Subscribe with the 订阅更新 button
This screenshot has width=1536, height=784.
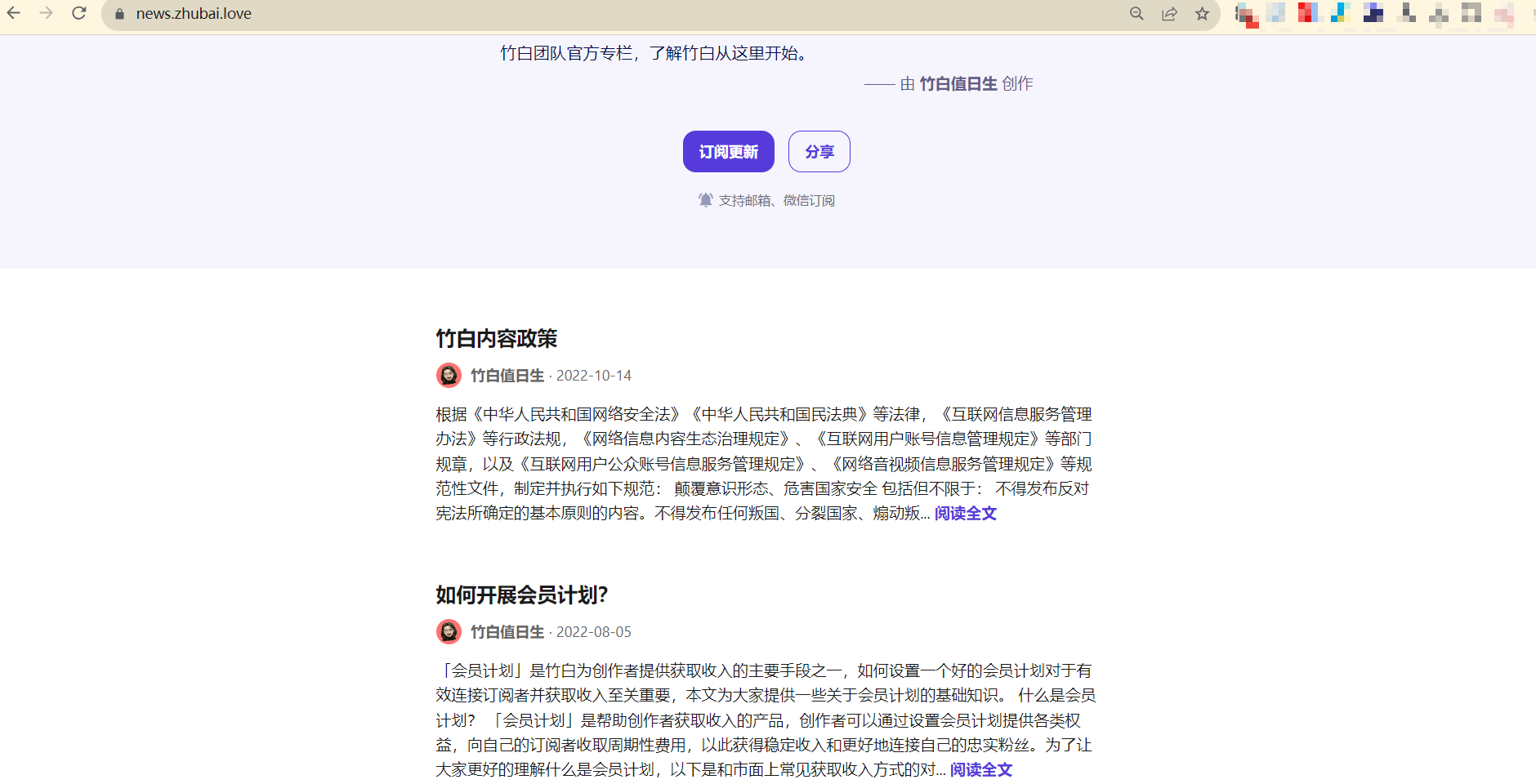tap(729, 152)
